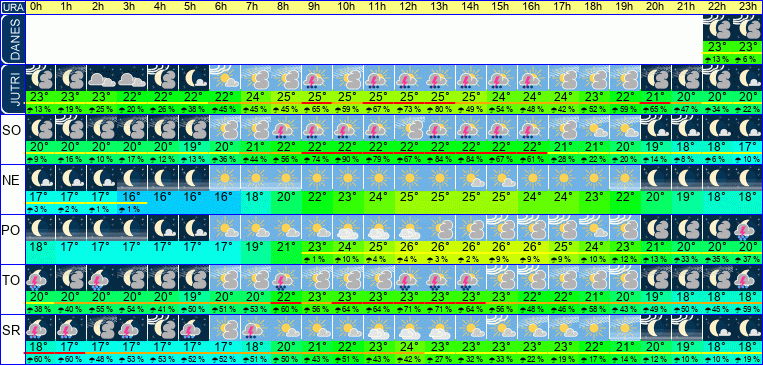
Task: Click the SR day row label
Action: coord(12,330)
